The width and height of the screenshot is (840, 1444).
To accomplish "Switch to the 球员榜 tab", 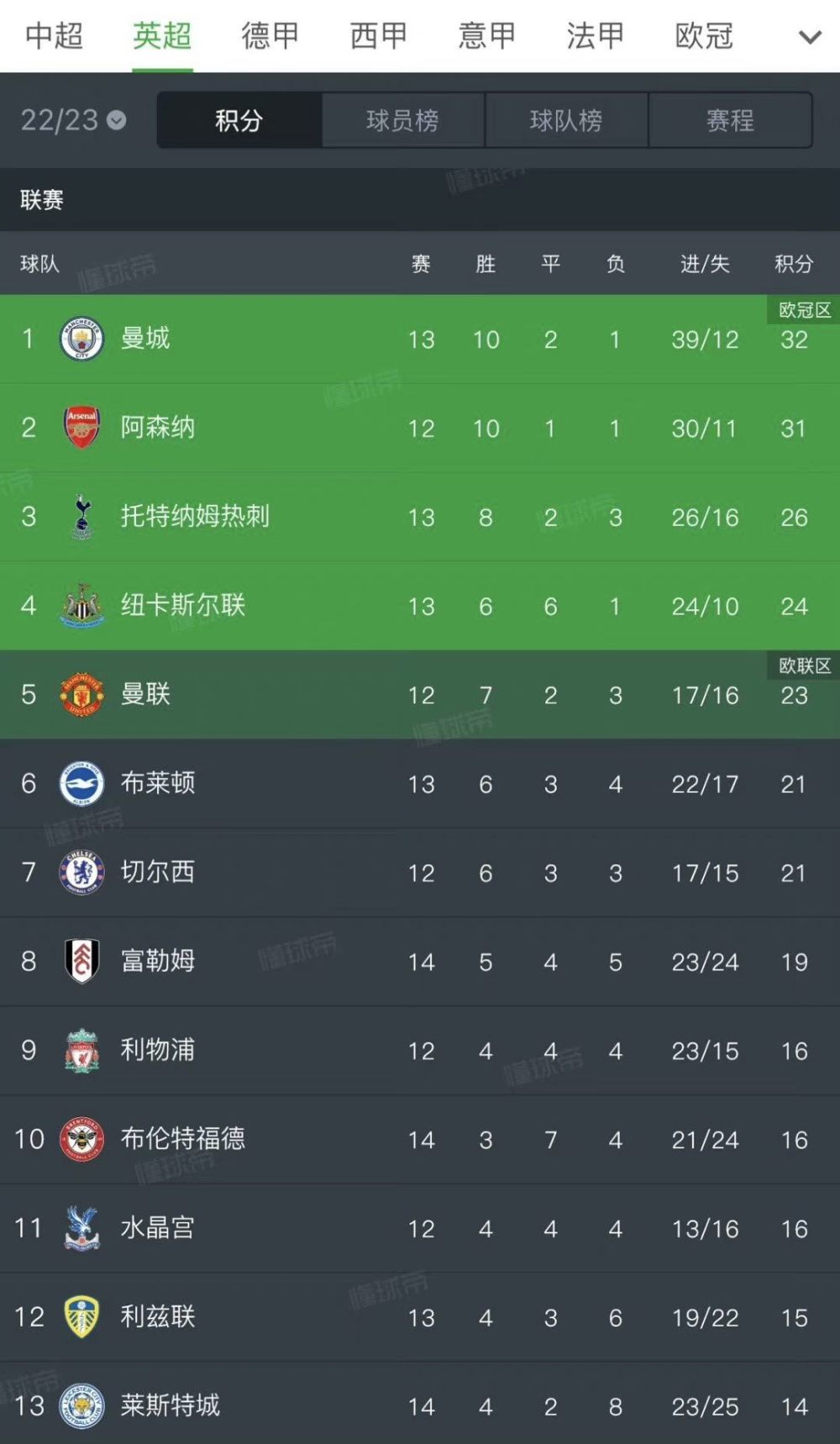I will (x=402, y=120).
